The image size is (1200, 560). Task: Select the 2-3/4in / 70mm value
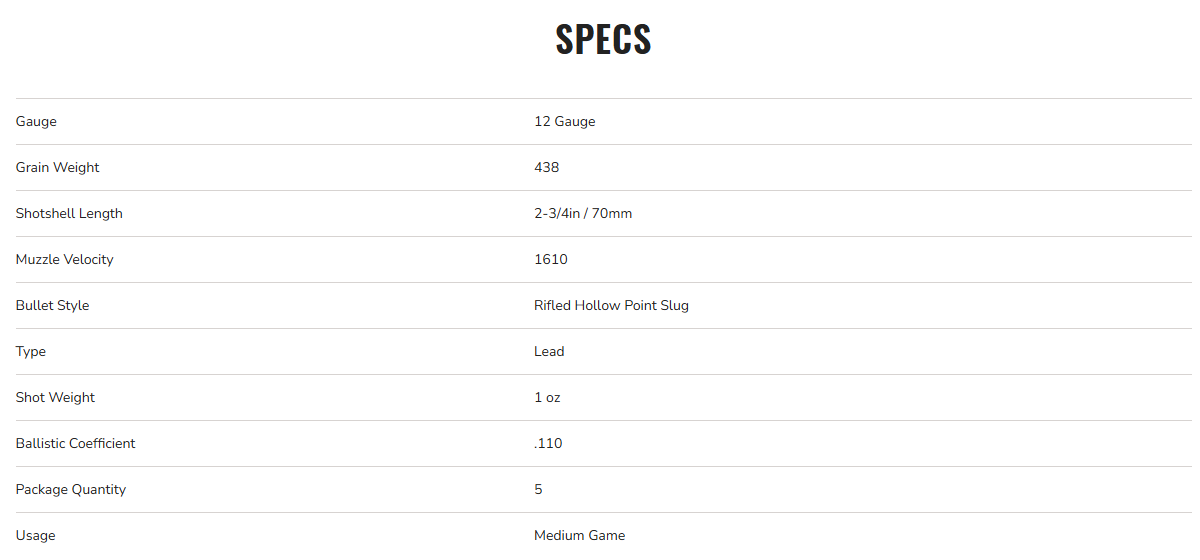click(x=583, y=214)
